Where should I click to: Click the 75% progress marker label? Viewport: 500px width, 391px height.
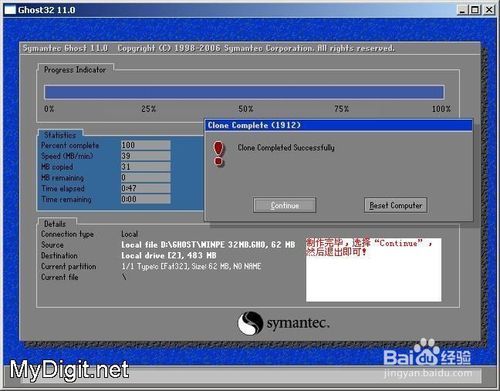[342, 109]
